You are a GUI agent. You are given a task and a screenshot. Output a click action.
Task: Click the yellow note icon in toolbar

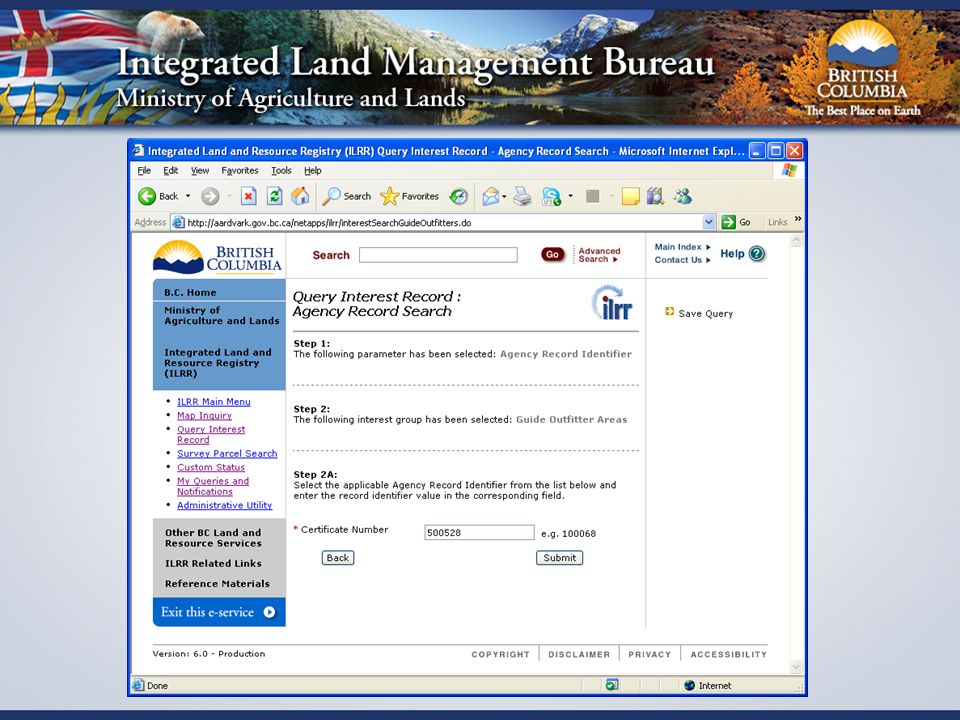(630, 196)
